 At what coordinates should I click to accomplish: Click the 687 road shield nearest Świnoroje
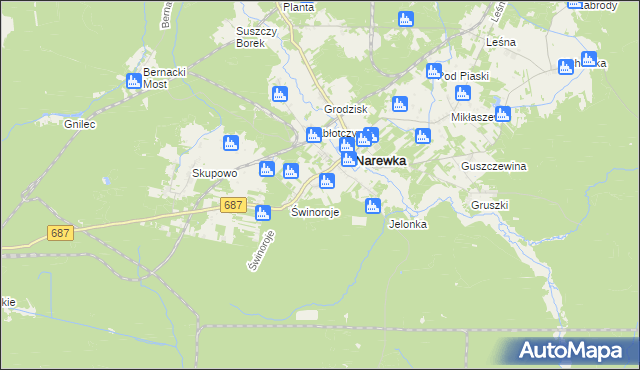(x=233, y=205)
